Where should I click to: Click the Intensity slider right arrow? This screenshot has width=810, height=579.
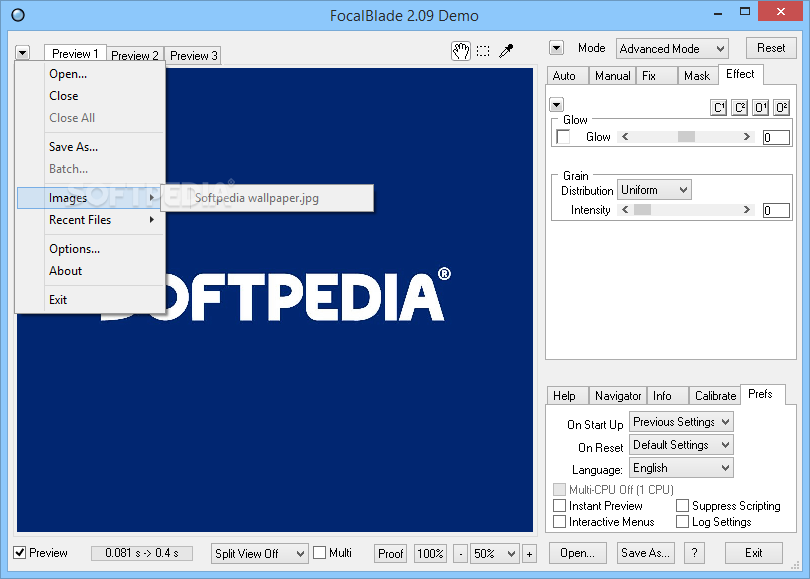tap(746, 210)
